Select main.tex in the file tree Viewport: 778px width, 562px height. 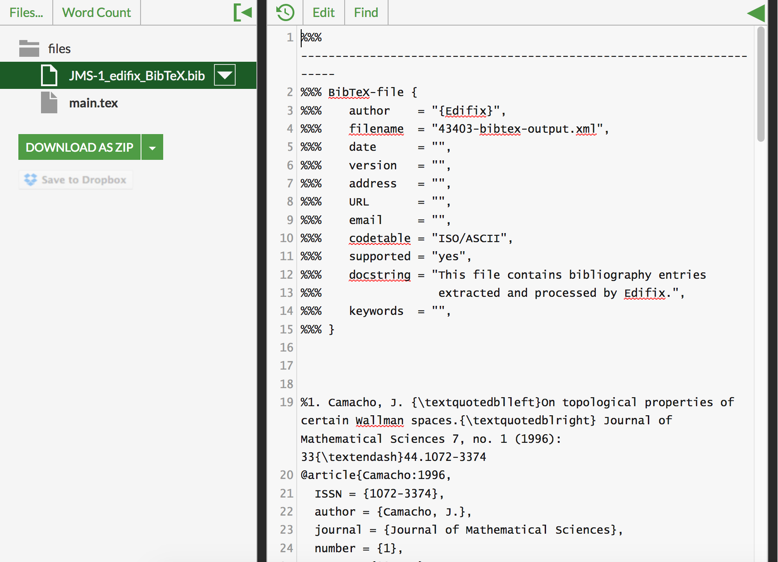coord(93,102)
